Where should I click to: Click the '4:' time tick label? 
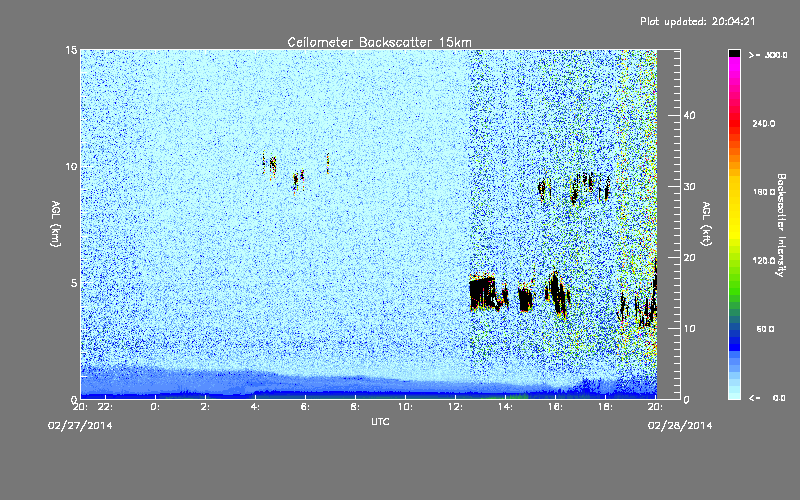[255, 407]
